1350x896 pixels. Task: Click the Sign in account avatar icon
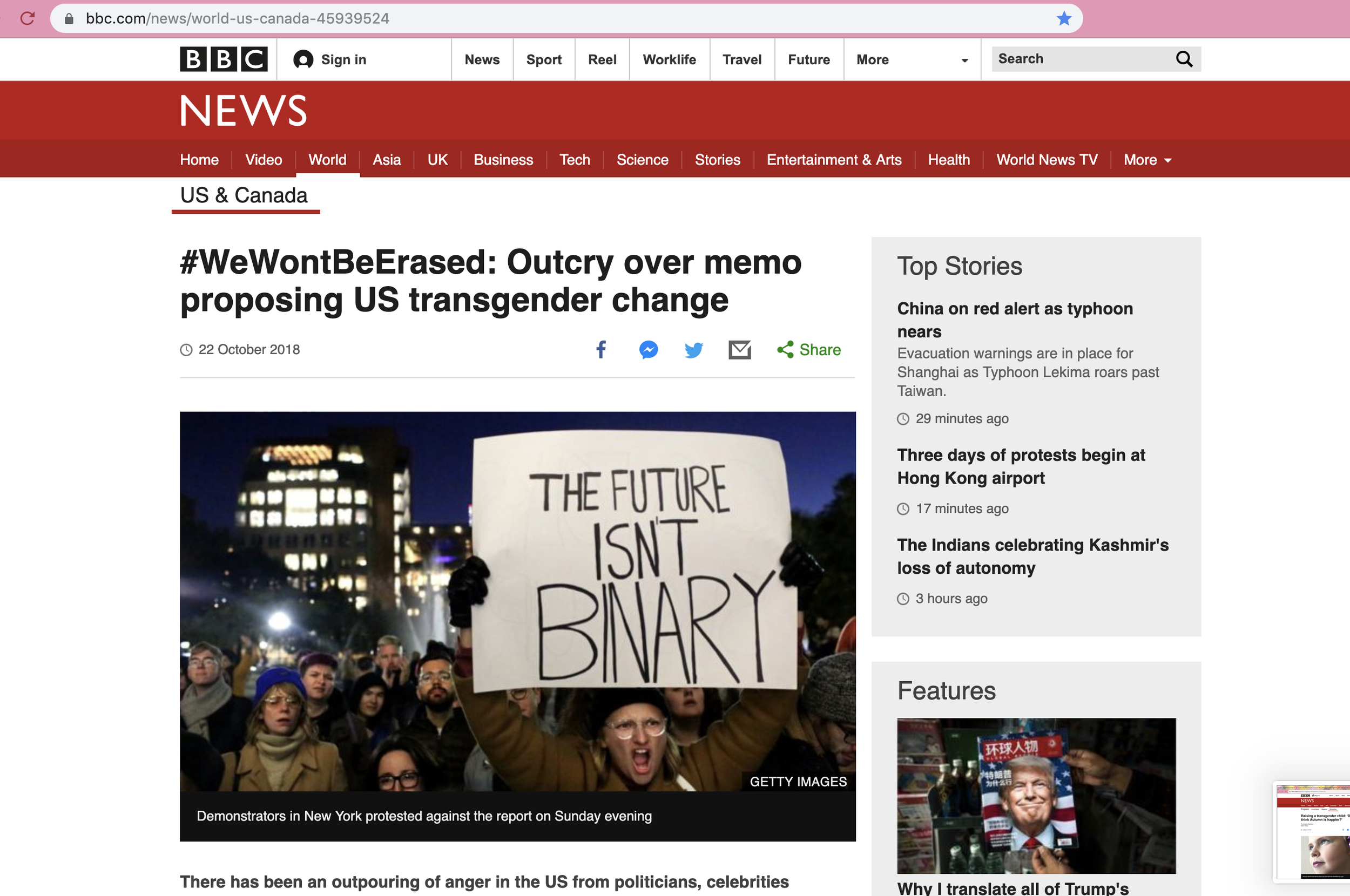[x=303, y=59]
